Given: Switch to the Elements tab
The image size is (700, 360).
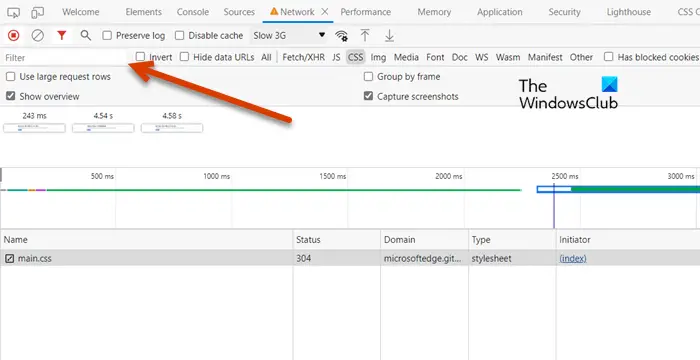Looking at the screenshot, I should click(144, 12).
